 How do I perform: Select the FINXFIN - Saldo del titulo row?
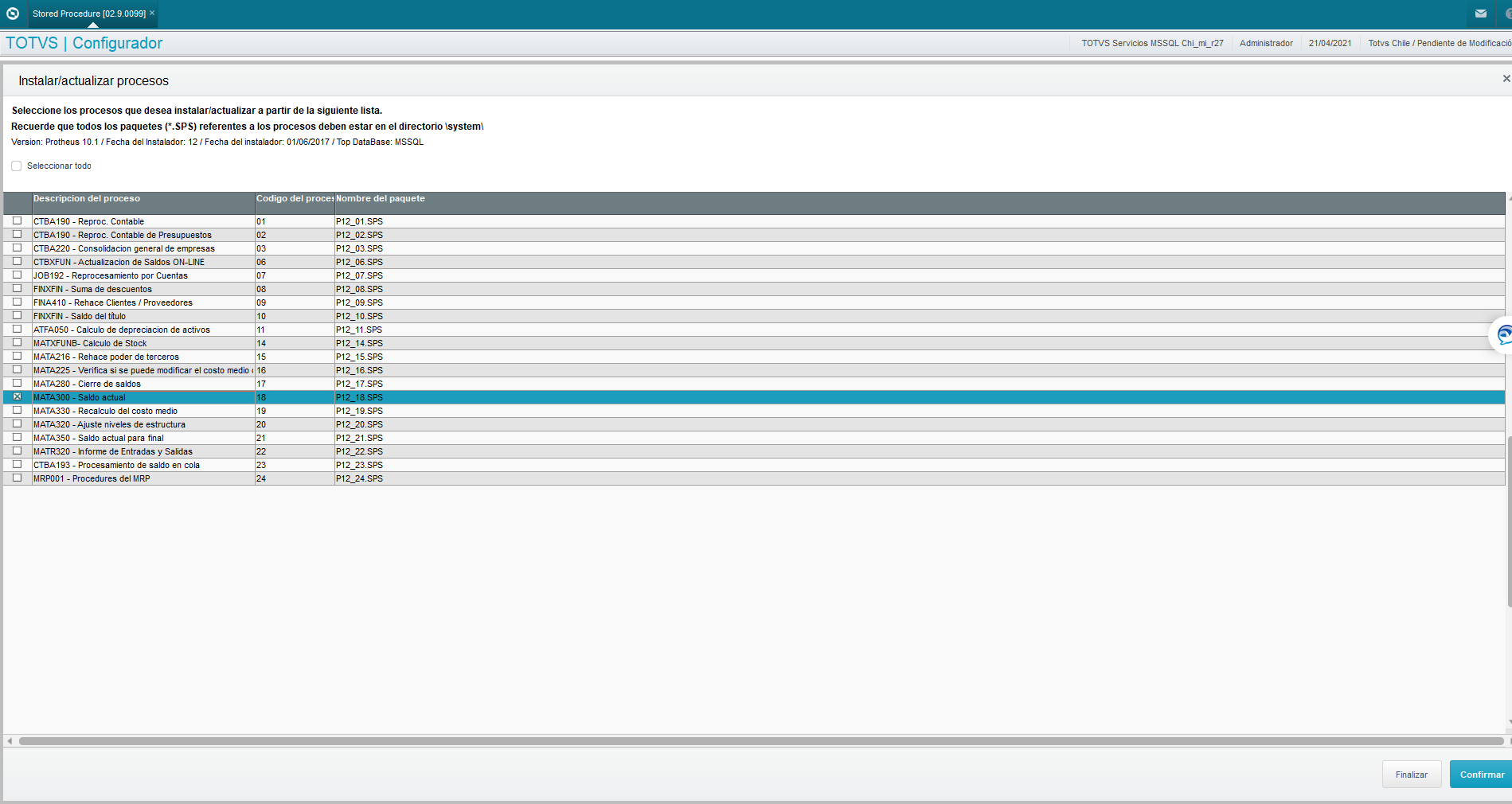click(754, 316)
